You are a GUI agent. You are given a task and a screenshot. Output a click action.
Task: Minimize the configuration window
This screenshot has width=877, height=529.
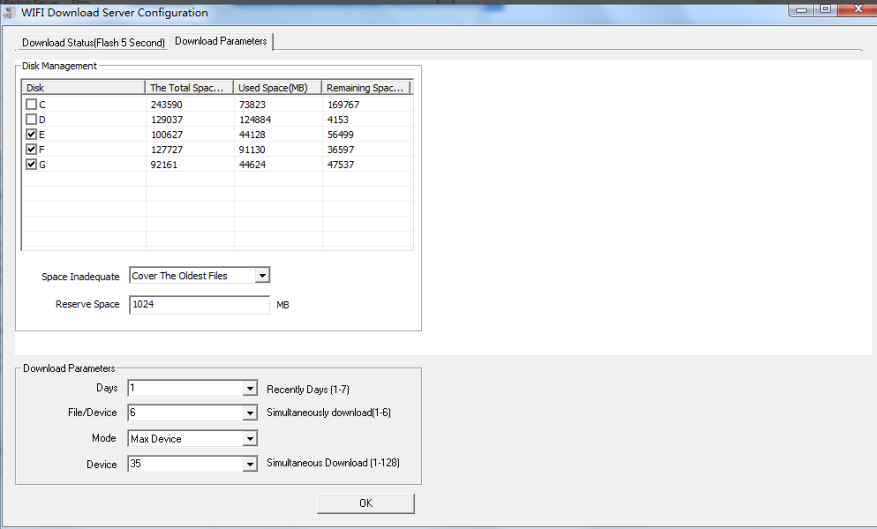click(x=801, y=10)
